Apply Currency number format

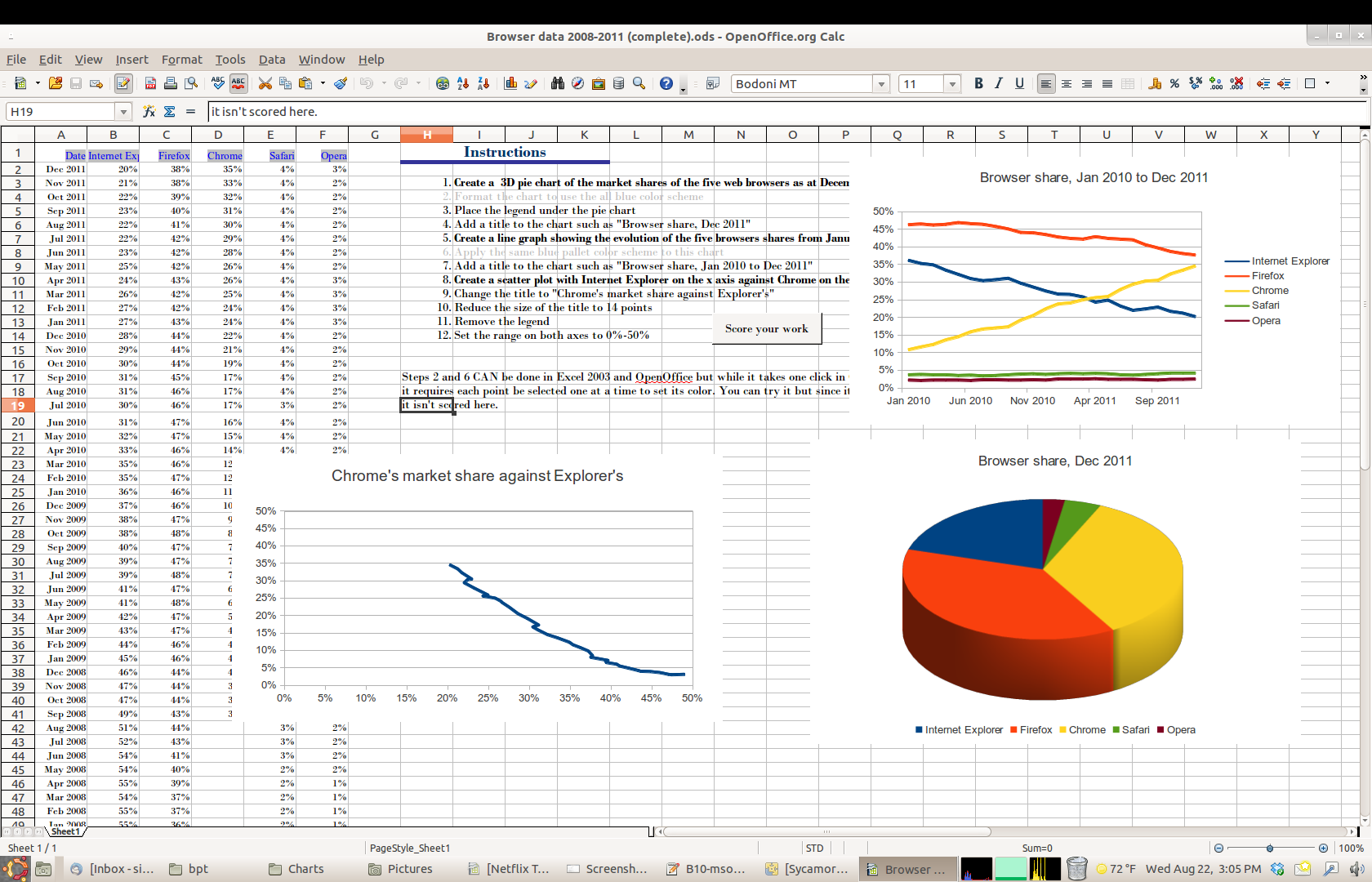1155,83
